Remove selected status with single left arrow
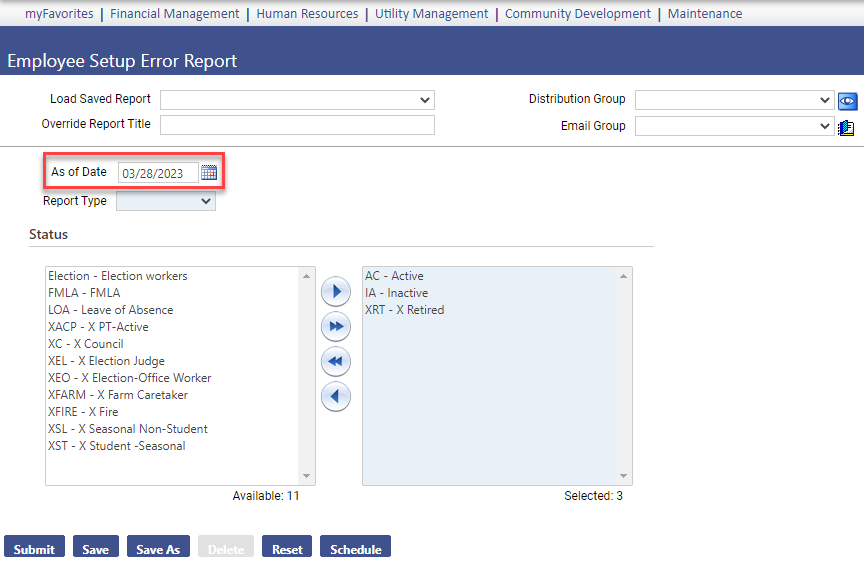This screenshot has height=564, width=864. (335, 396)
